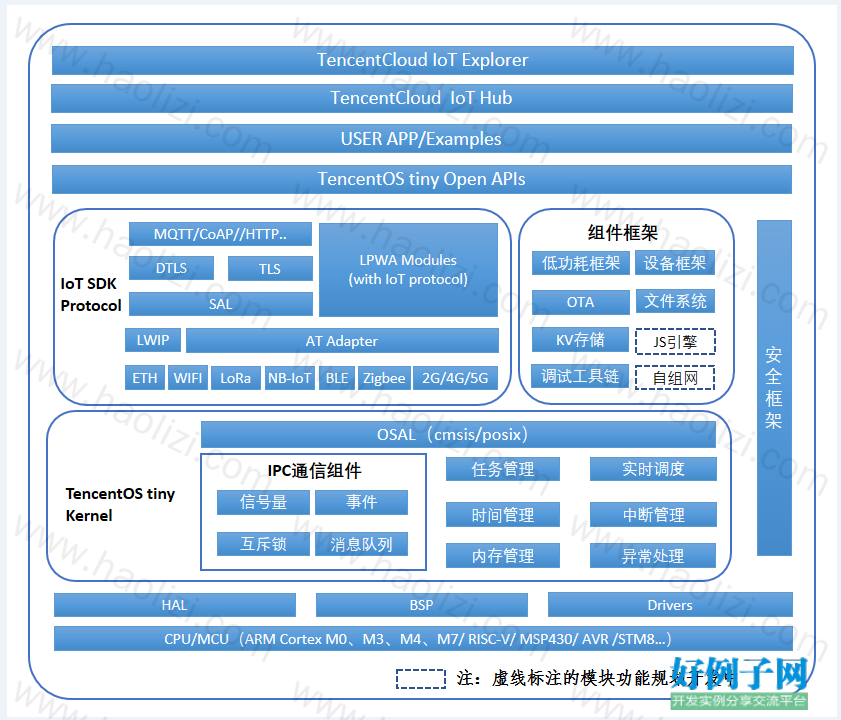Image resolution: width=841 pixels, height=720 pixels.
Task: Click the TencentCloud IoT Explorer bar
Action: 423,60
